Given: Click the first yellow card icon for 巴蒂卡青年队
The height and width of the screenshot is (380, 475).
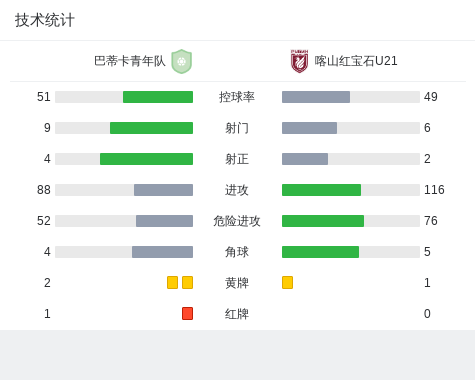Looking at the screenshot, I should (x=172, y=282).
